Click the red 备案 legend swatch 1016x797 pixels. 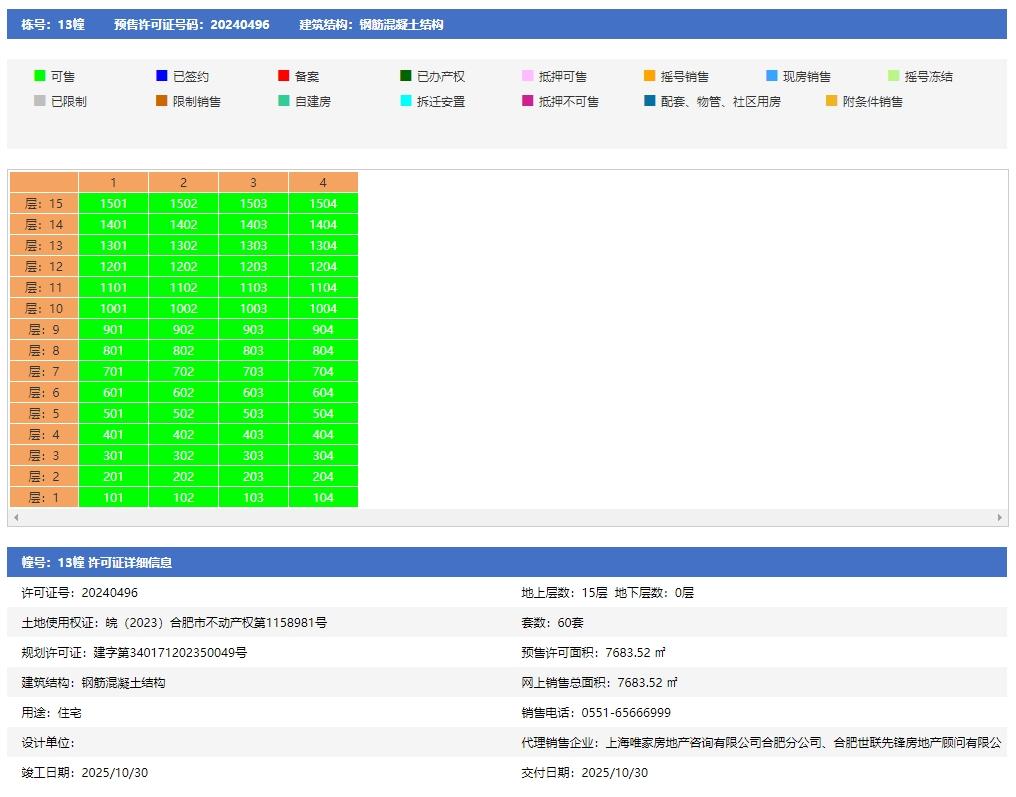[x=283, y=76]
